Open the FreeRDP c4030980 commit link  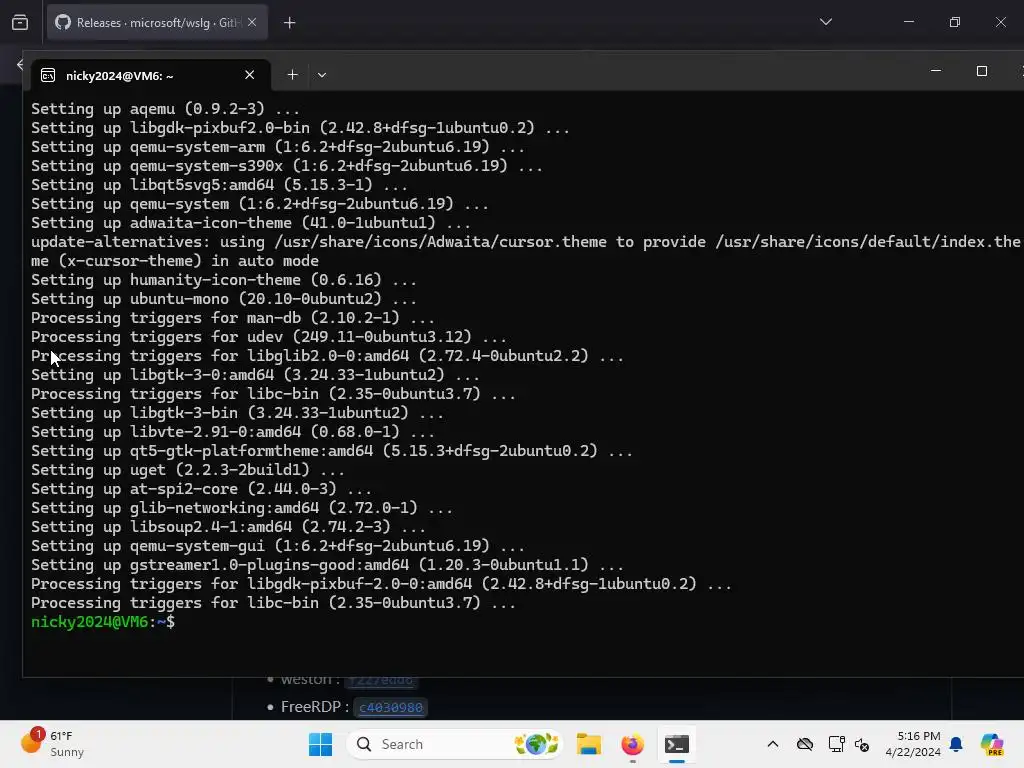(x=391, y=707)
